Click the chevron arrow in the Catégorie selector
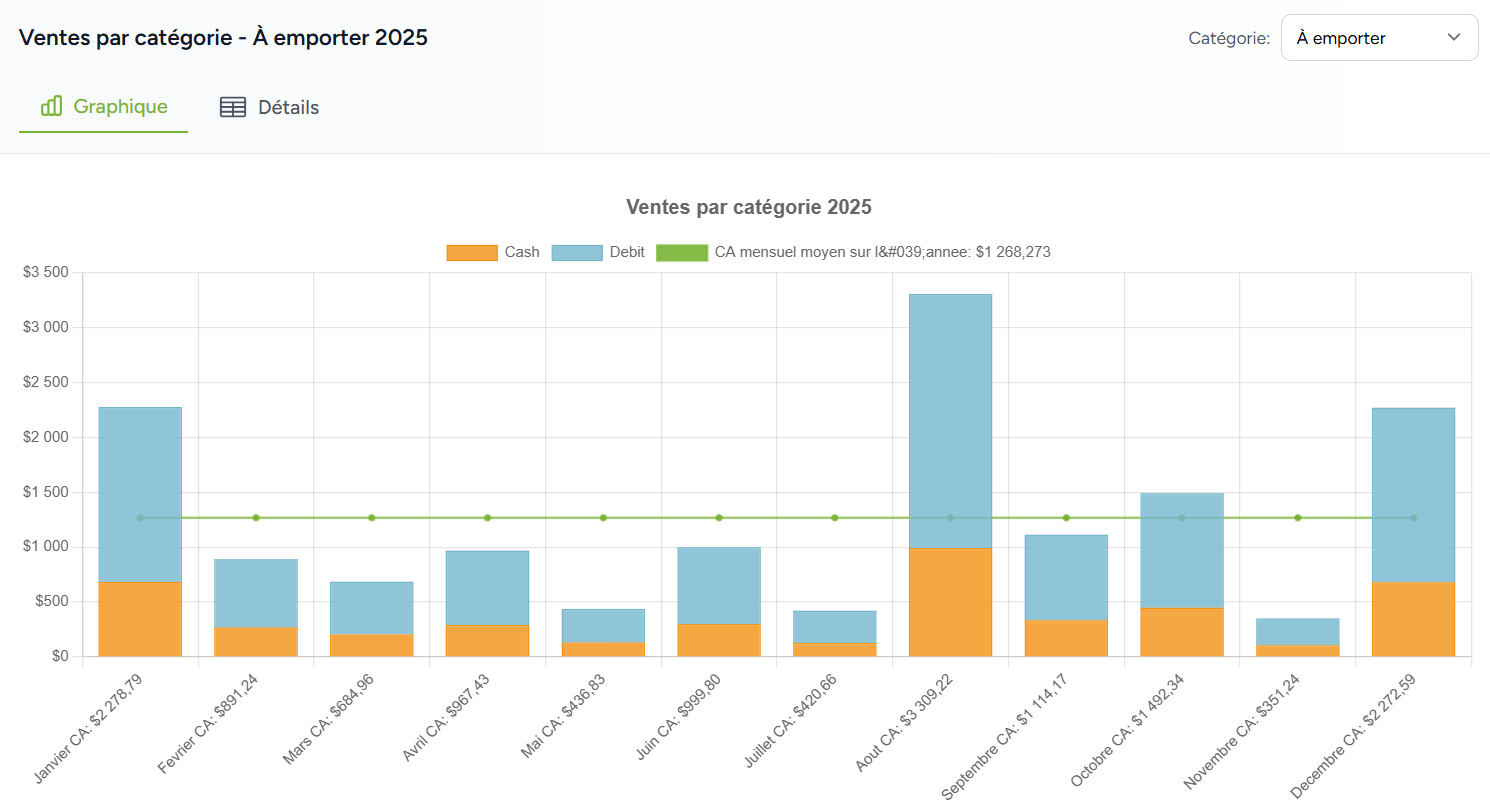This screenshot has height=811, width=1490. tap(1454, 38)
